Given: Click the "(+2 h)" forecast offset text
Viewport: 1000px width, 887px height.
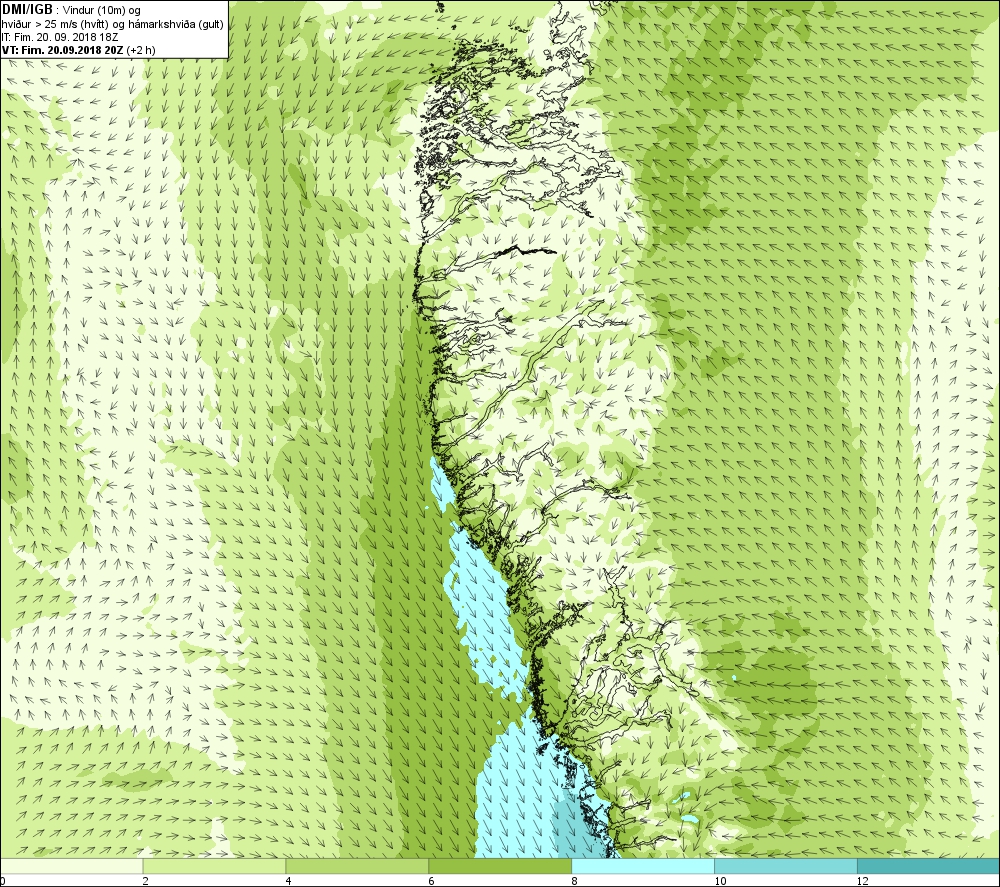Looking at the screenshot, I should point(141,50).
